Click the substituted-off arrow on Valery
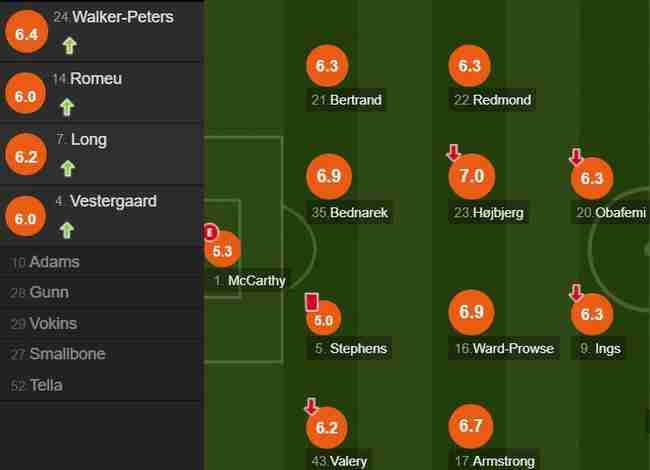650x470 pixels. pos(311,406)
